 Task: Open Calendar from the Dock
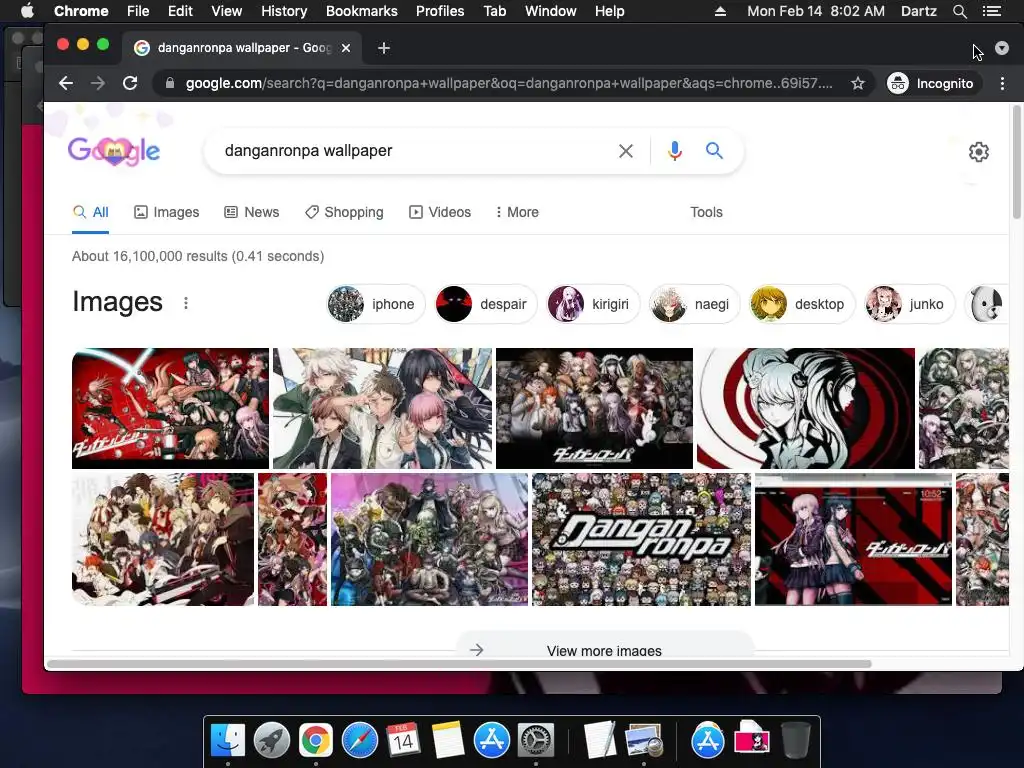pyautogui.click(x=403, y=741)
